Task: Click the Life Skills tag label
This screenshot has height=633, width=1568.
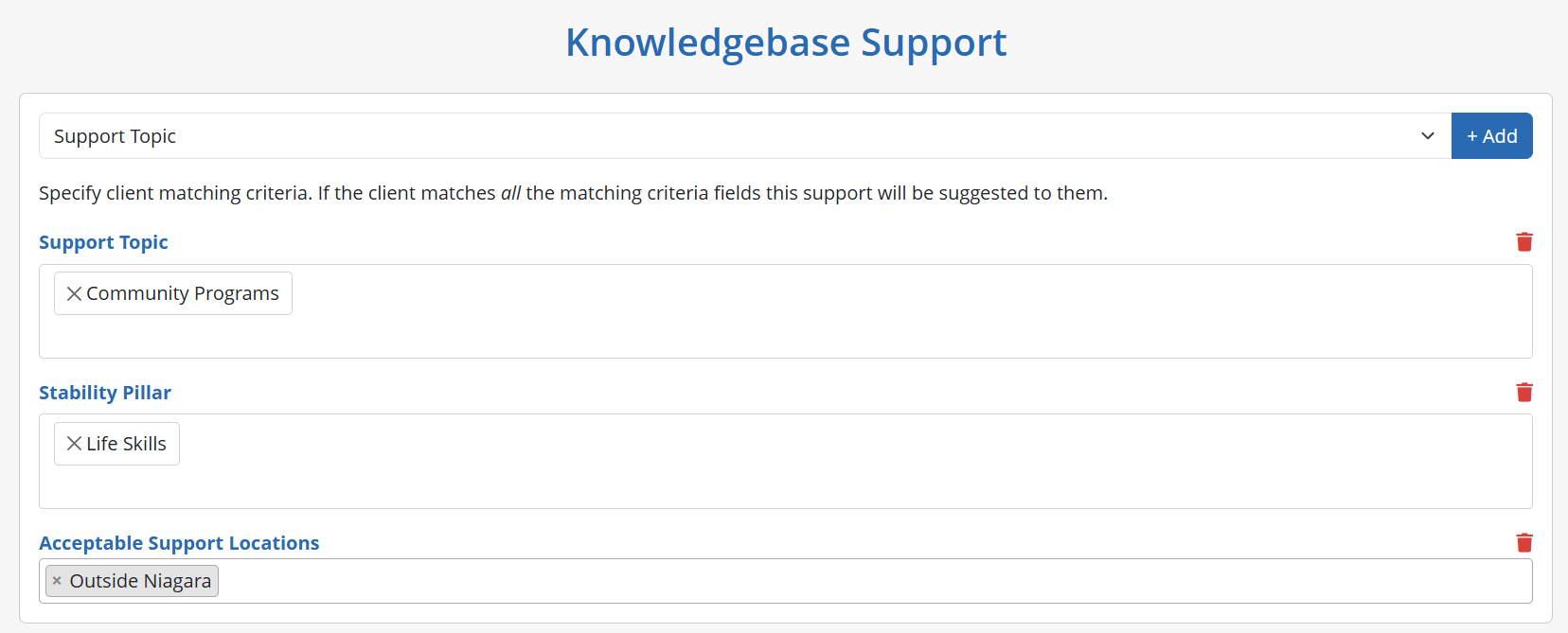Action: pyautogui.click(x=126, y=444)
